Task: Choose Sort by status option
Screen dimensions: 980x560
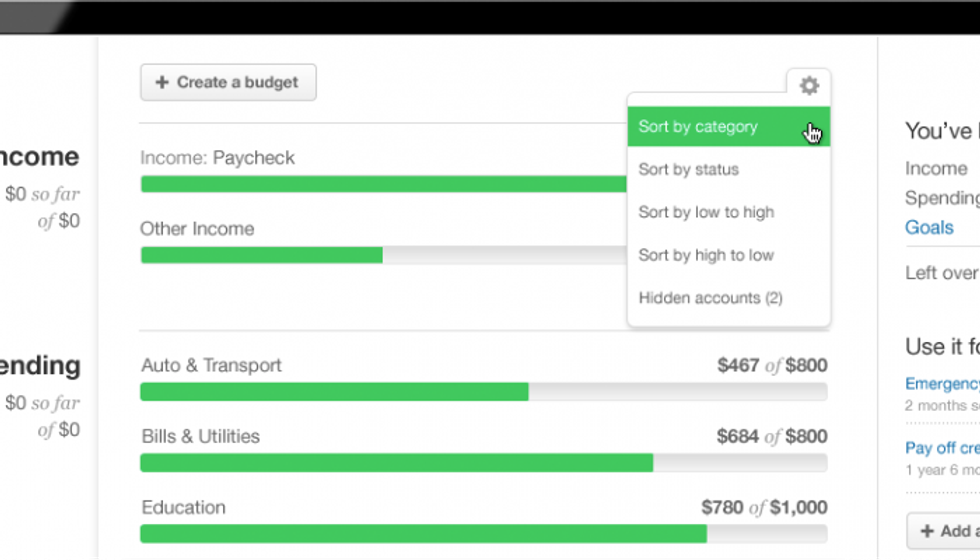Action: click(689, 170)
